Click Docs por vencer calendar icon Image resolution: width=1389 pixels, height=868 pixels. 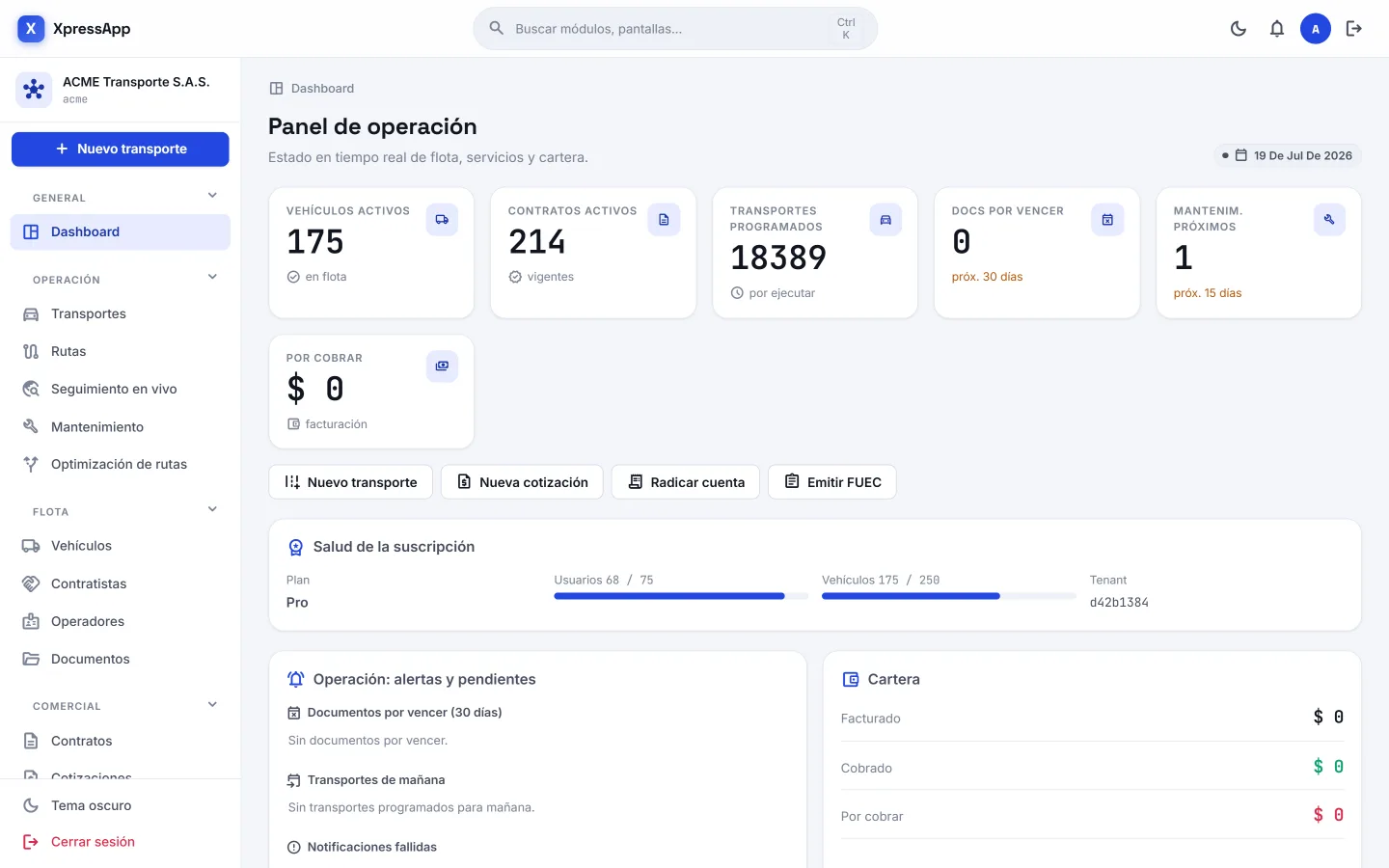point(1107,220)
